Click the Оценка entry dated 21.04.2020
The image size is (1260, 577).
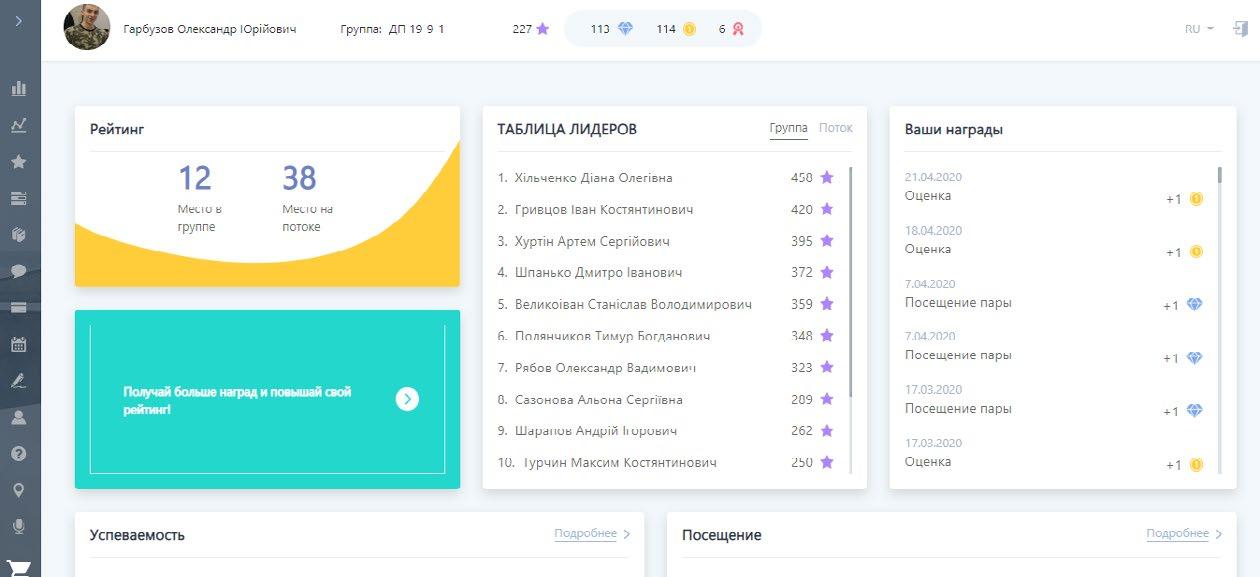(928, 195)
